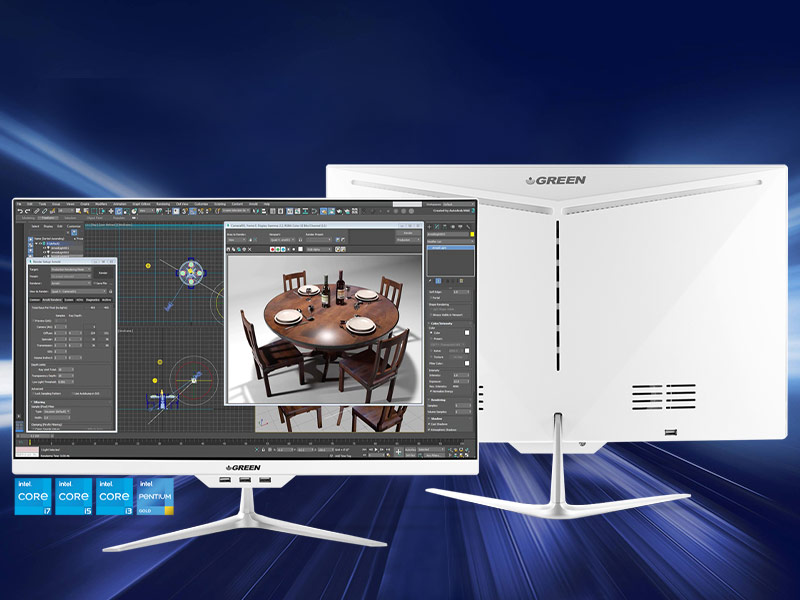This screenshot has height=600, width=800.
Task: Toggle Preview (AA) checkbox
Action: (33, 321)
